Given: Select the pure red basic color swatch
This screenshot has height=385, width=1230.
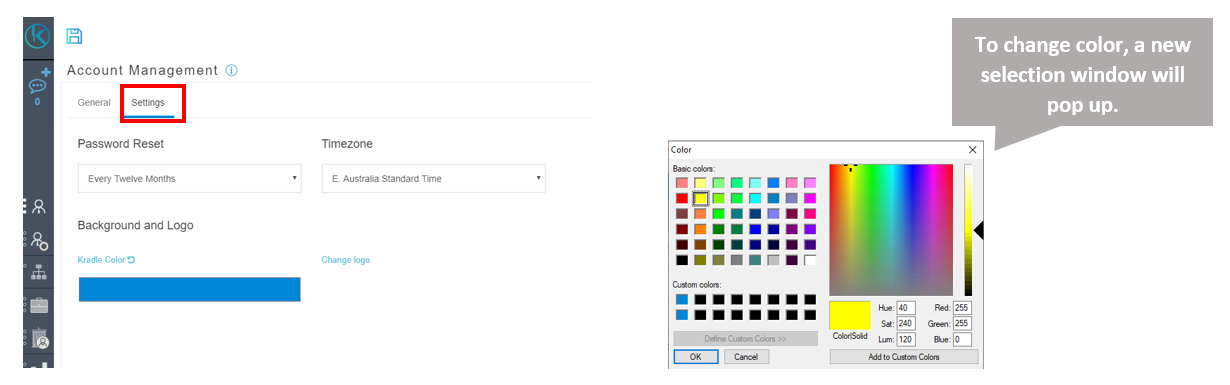Looking at the screenshot, I should click(682, 198).
